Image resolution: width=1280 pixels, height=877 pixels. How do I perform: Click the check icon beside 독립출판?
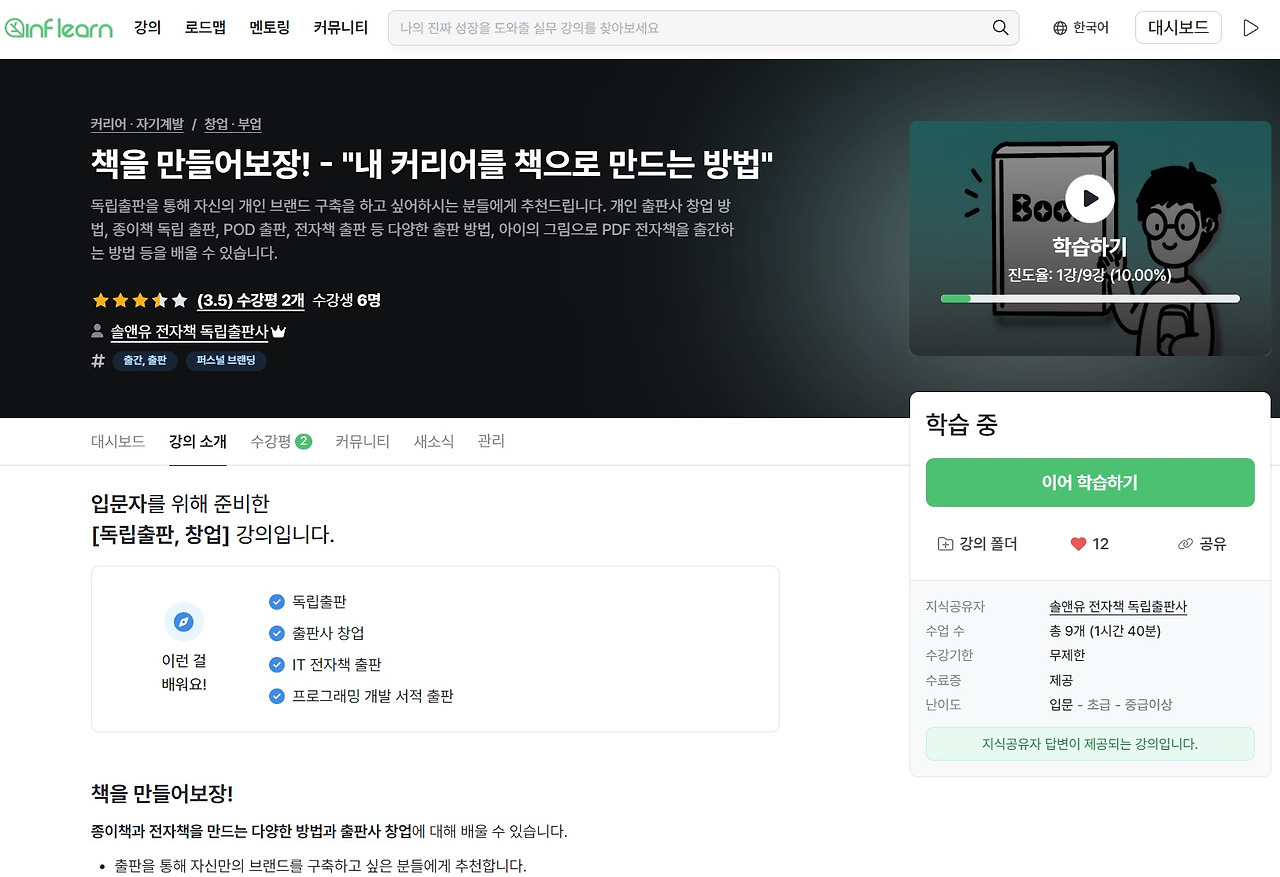point(277,602)
